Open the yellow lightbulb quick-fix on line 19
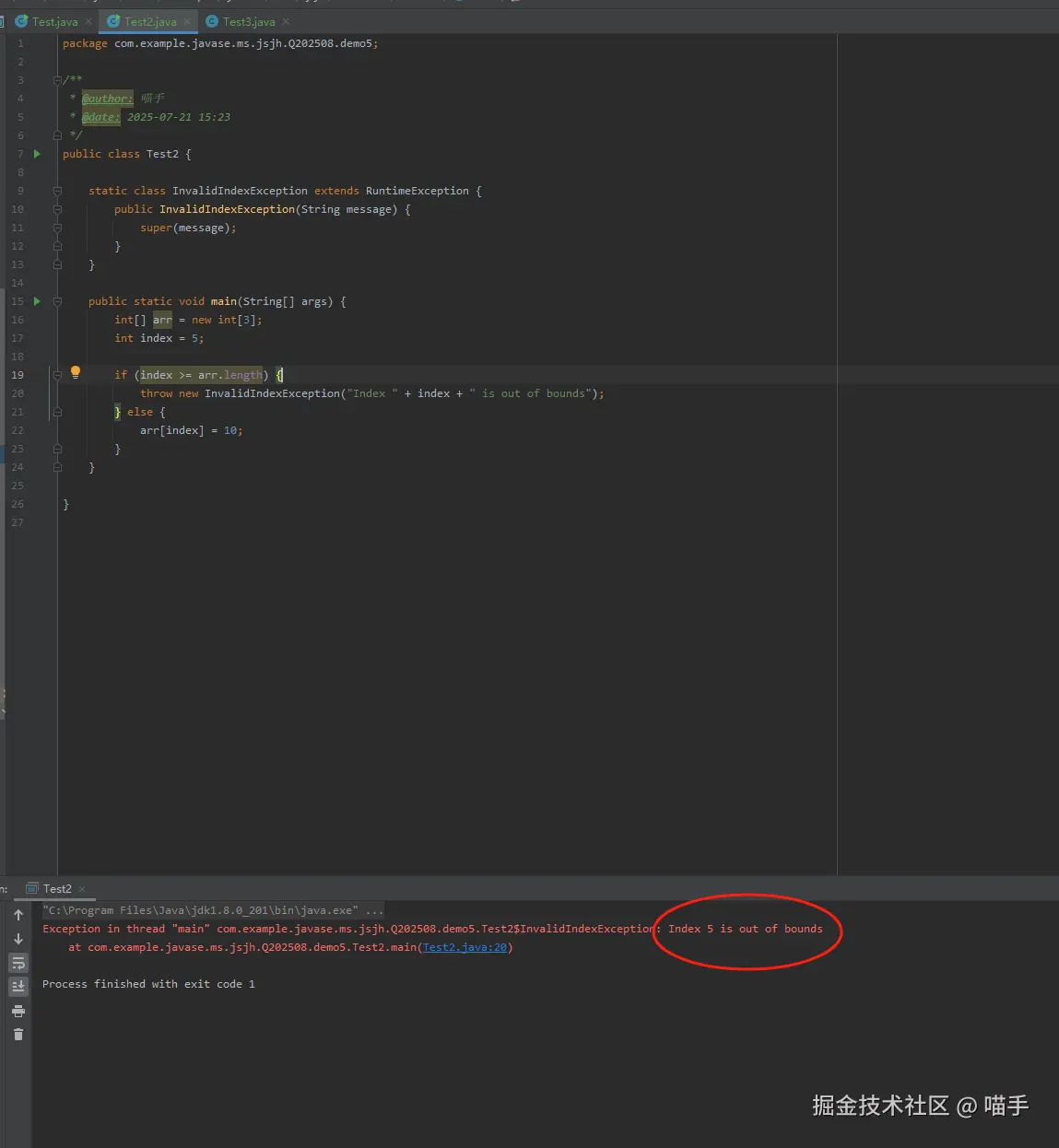The height and width of the screenshot is (1148, 1059). point(76,373)
